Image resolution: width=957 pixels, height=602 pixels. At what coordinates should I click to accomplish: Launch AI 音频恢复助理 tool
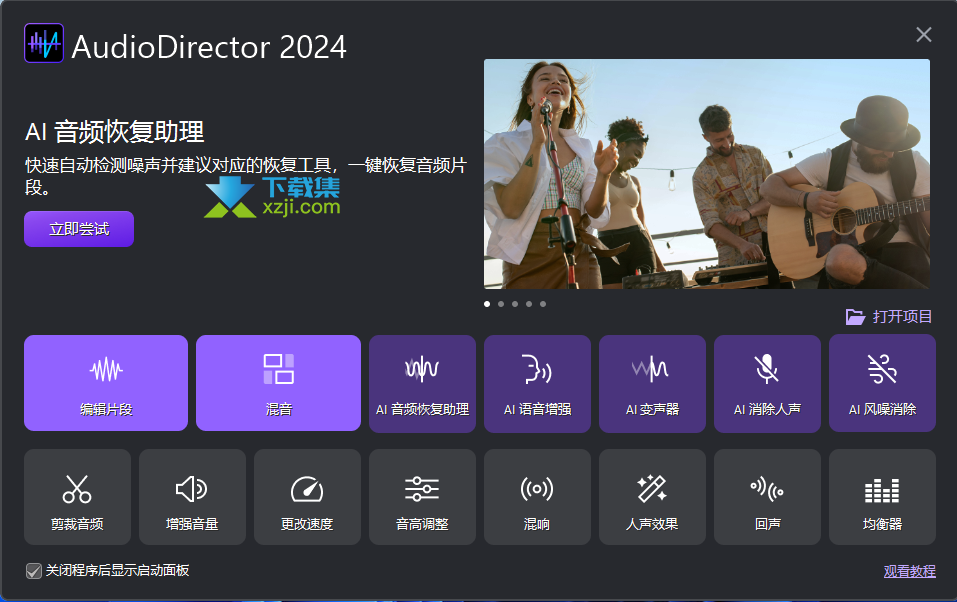point(422,383)
